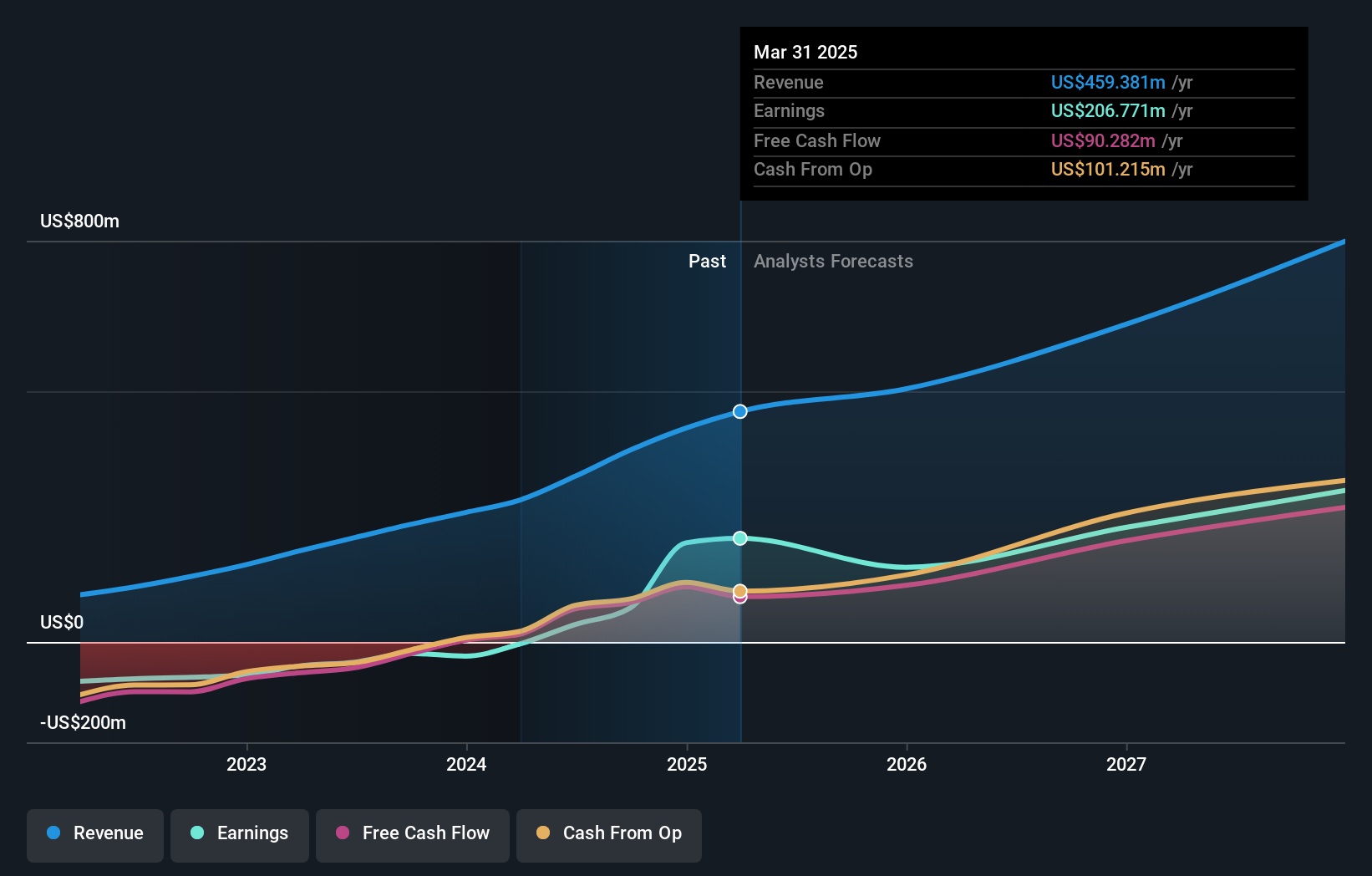The image size is (1372, 876).
Task: Click the 2024 x-axis label
Action: [466, 764]
